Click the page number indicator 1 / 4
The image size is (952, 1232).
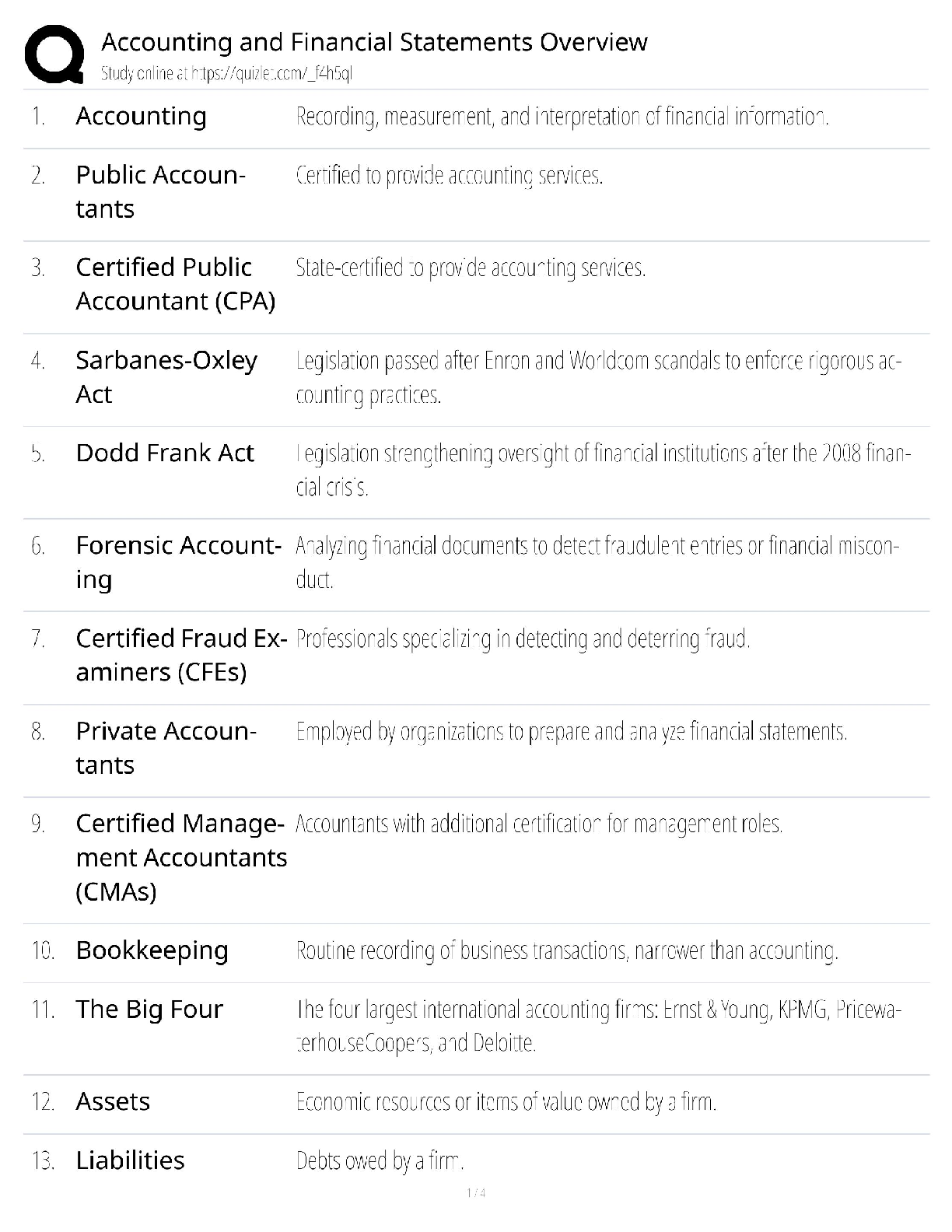(476, 1193)
